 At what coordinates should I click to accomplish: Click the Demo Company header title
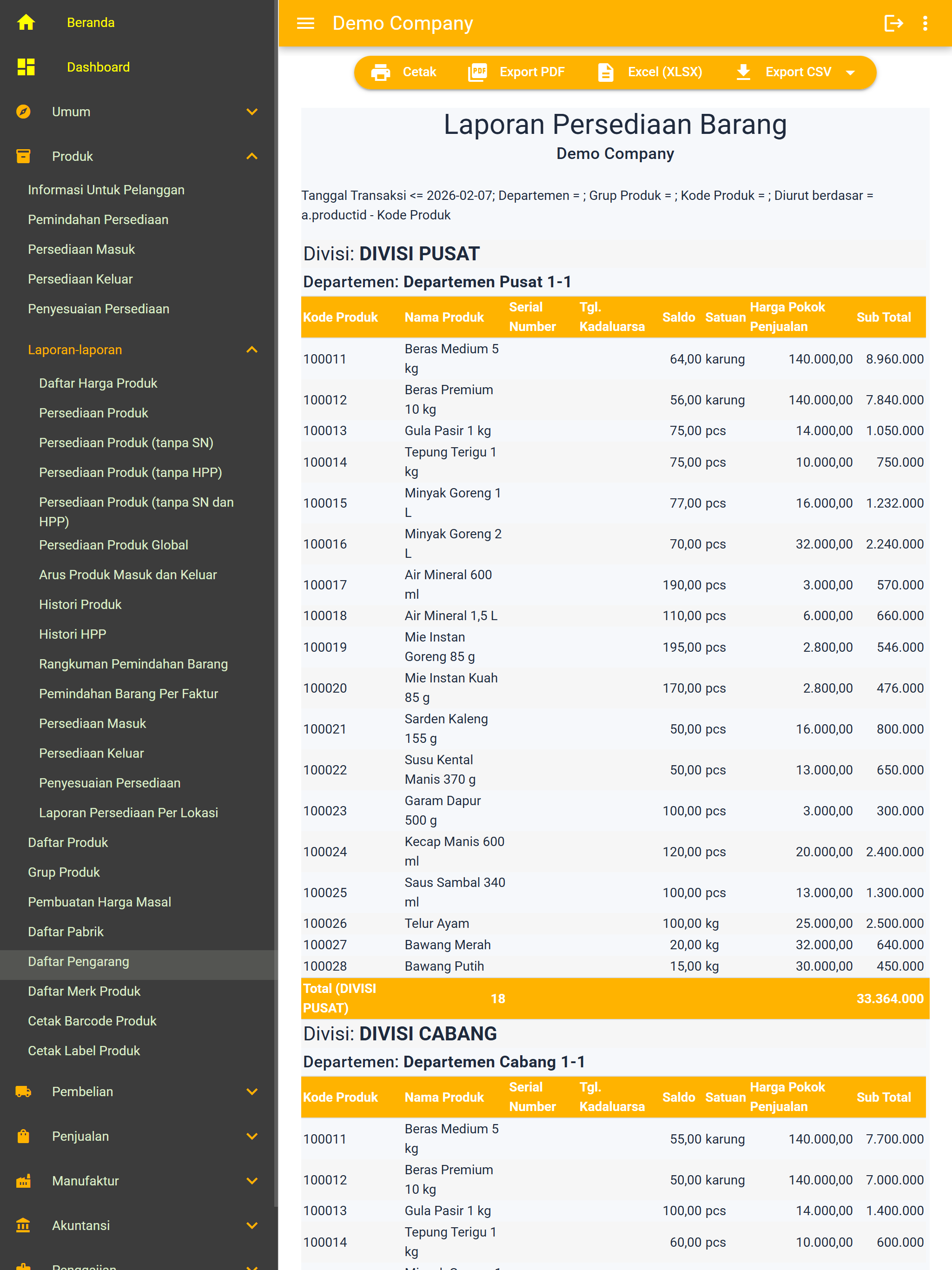pos(403,23)
